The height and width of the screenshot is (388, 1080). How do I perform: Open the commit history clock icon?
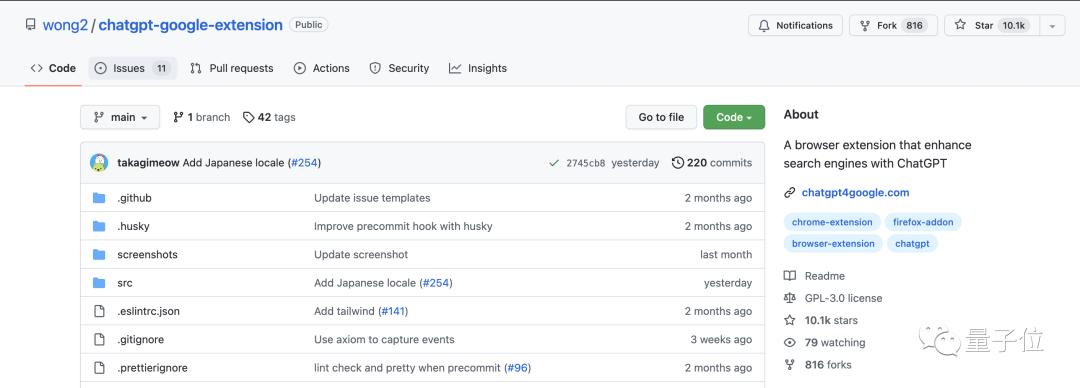pos(678,163)
